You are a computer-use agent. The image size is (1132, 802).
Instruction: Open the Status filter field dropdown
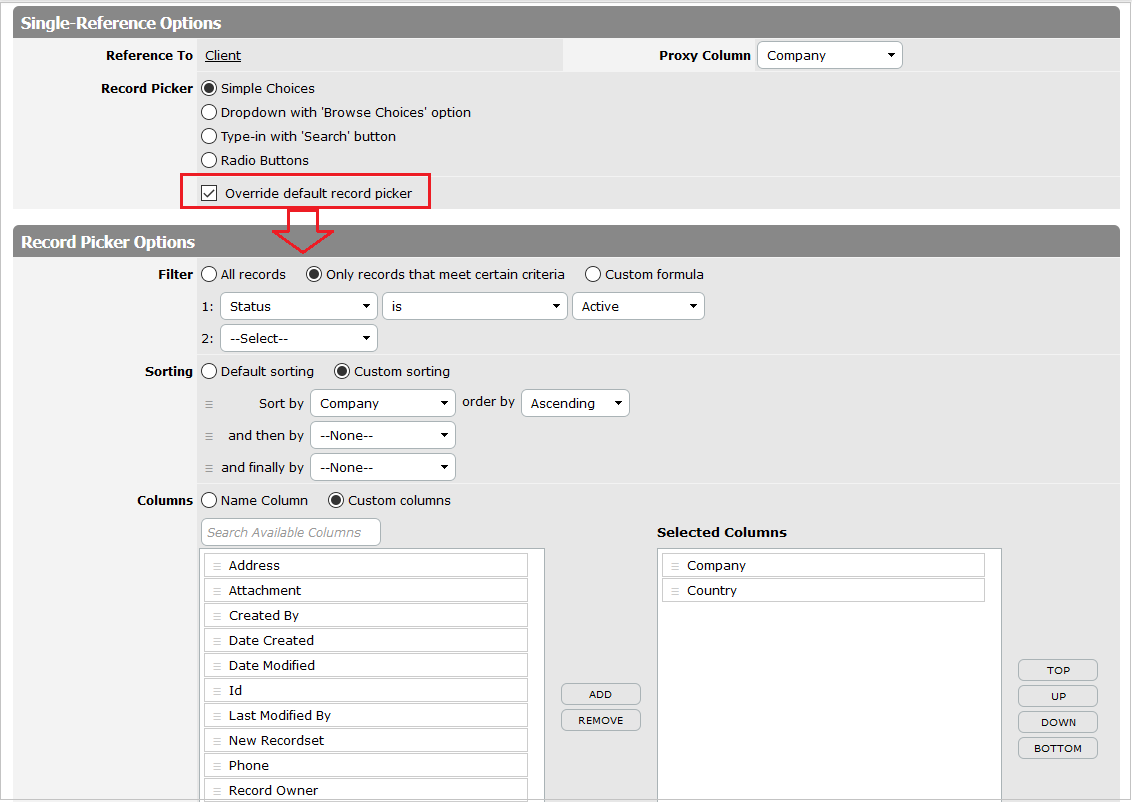pyautogui.click(x=299, y=306)
